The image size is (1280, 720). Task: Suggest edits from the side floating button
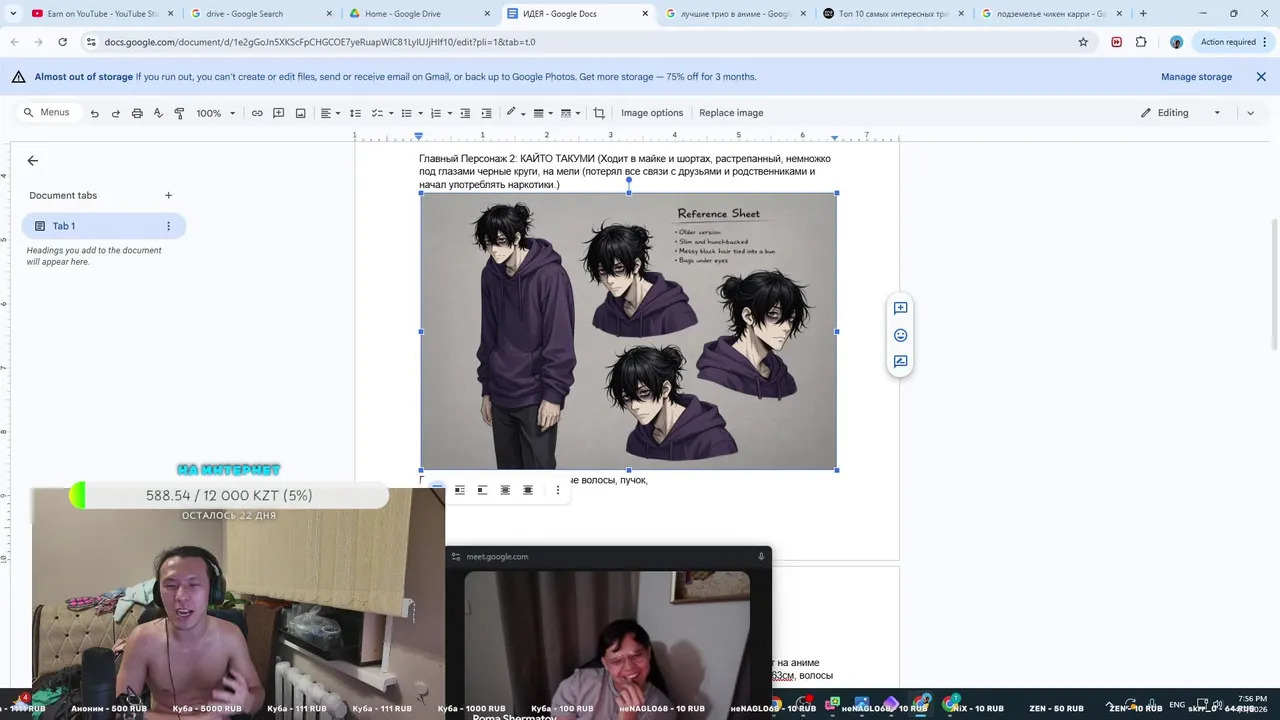pyautogui.click(x=900, y=362)
